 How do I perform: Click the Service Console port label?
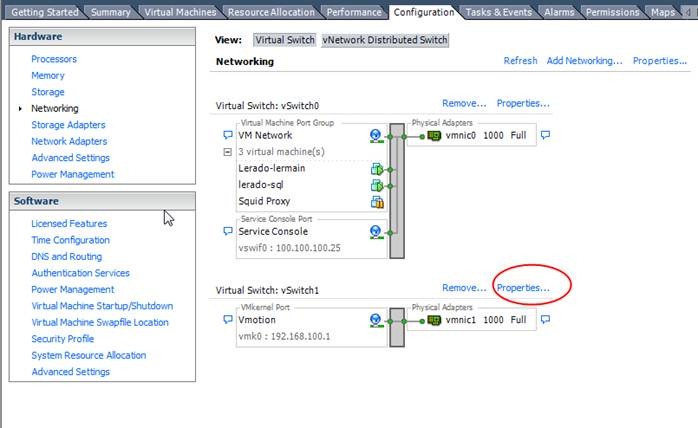tap(273, 232)
